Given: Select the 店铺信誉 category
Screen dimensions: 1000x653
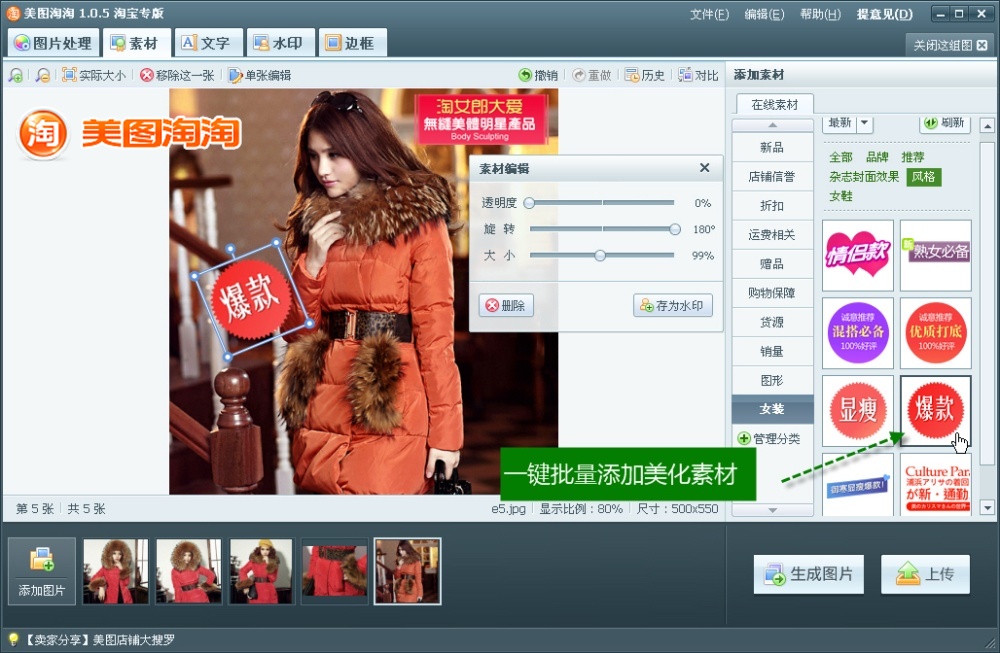Looking at the screenshot, I should [771, 177].
